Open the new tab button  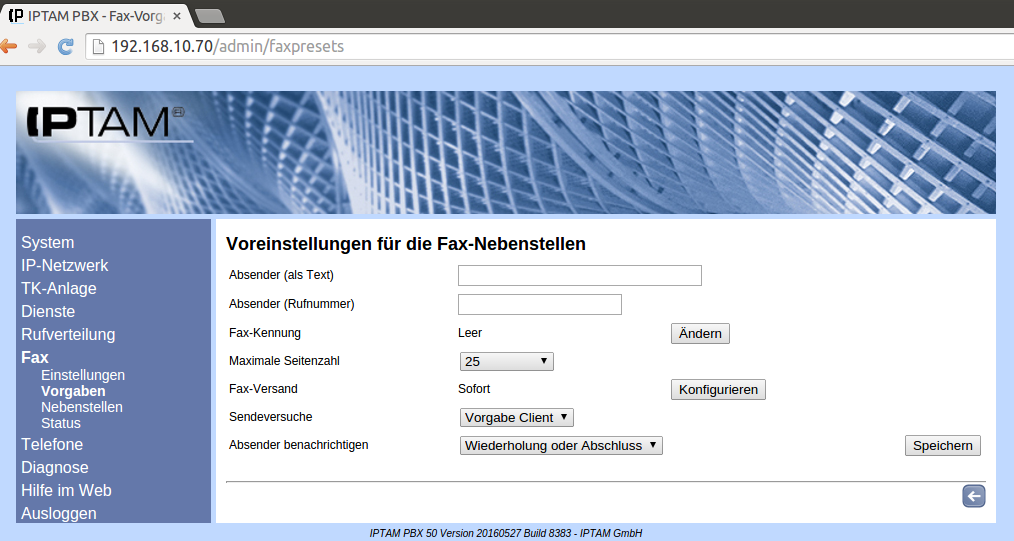coord(208,15)
